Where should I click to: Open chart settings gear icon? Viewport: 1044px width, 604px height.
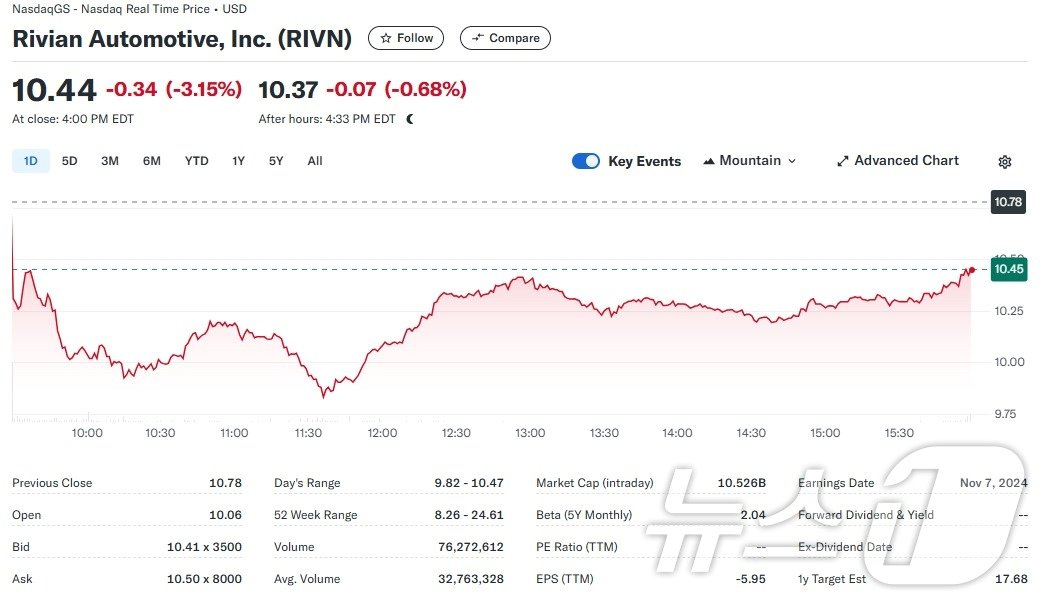tap(1005, 162)
